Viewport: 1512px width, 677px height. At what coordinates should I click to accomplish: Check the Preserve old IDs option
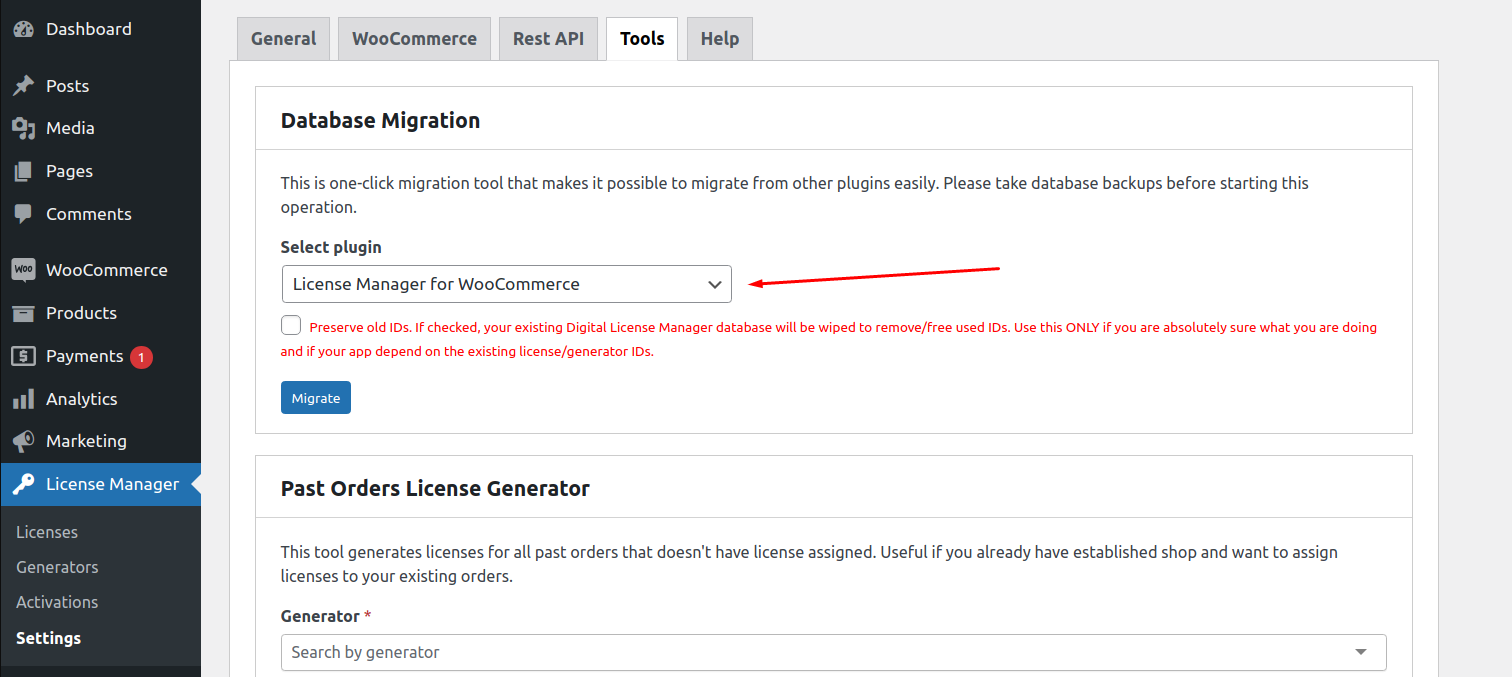coord(290,325)
